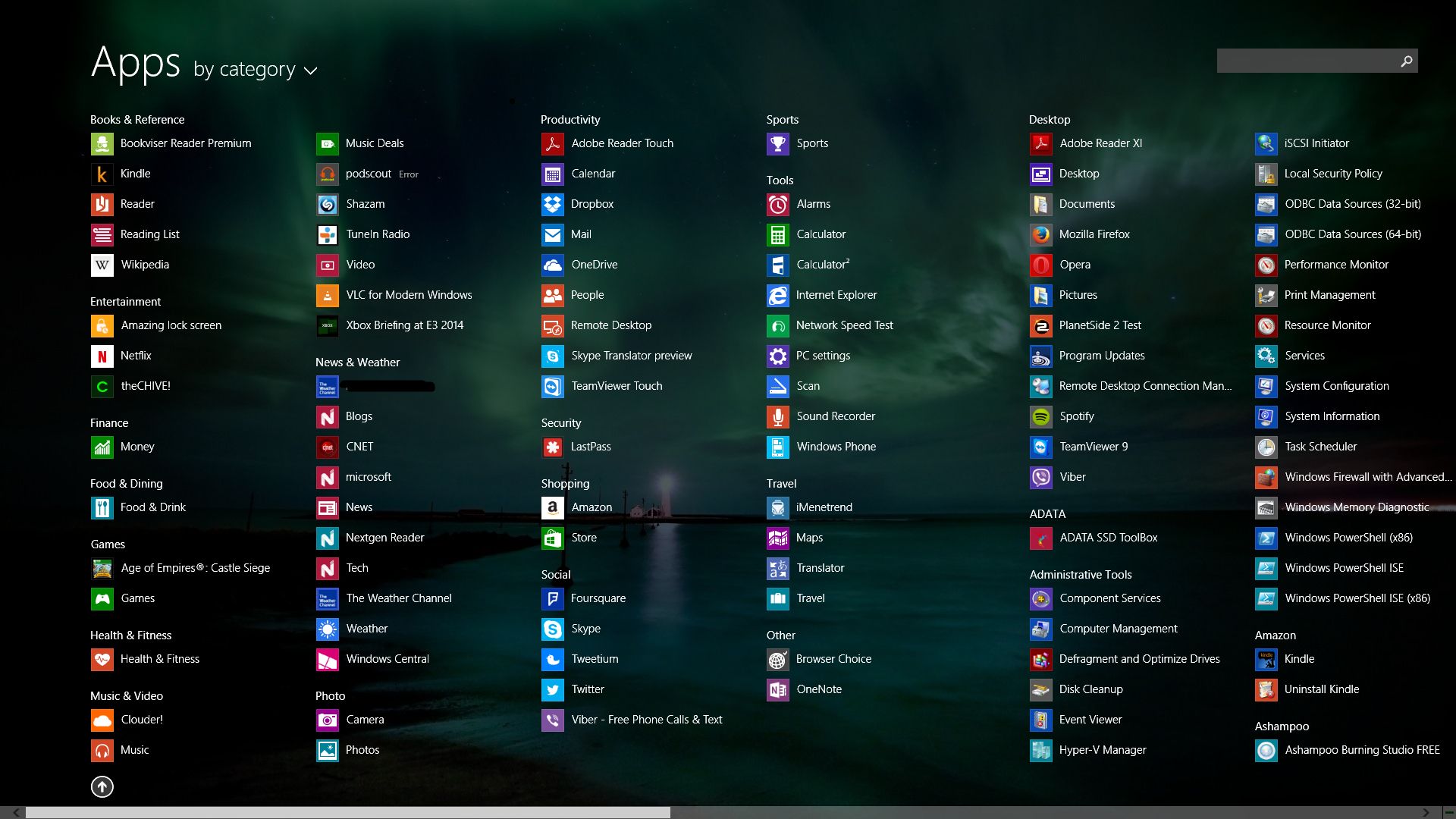Click the horizontal scrollbar thumb
The width and height of the screenshot is (1456, 819).
click(x=348, y=812)
